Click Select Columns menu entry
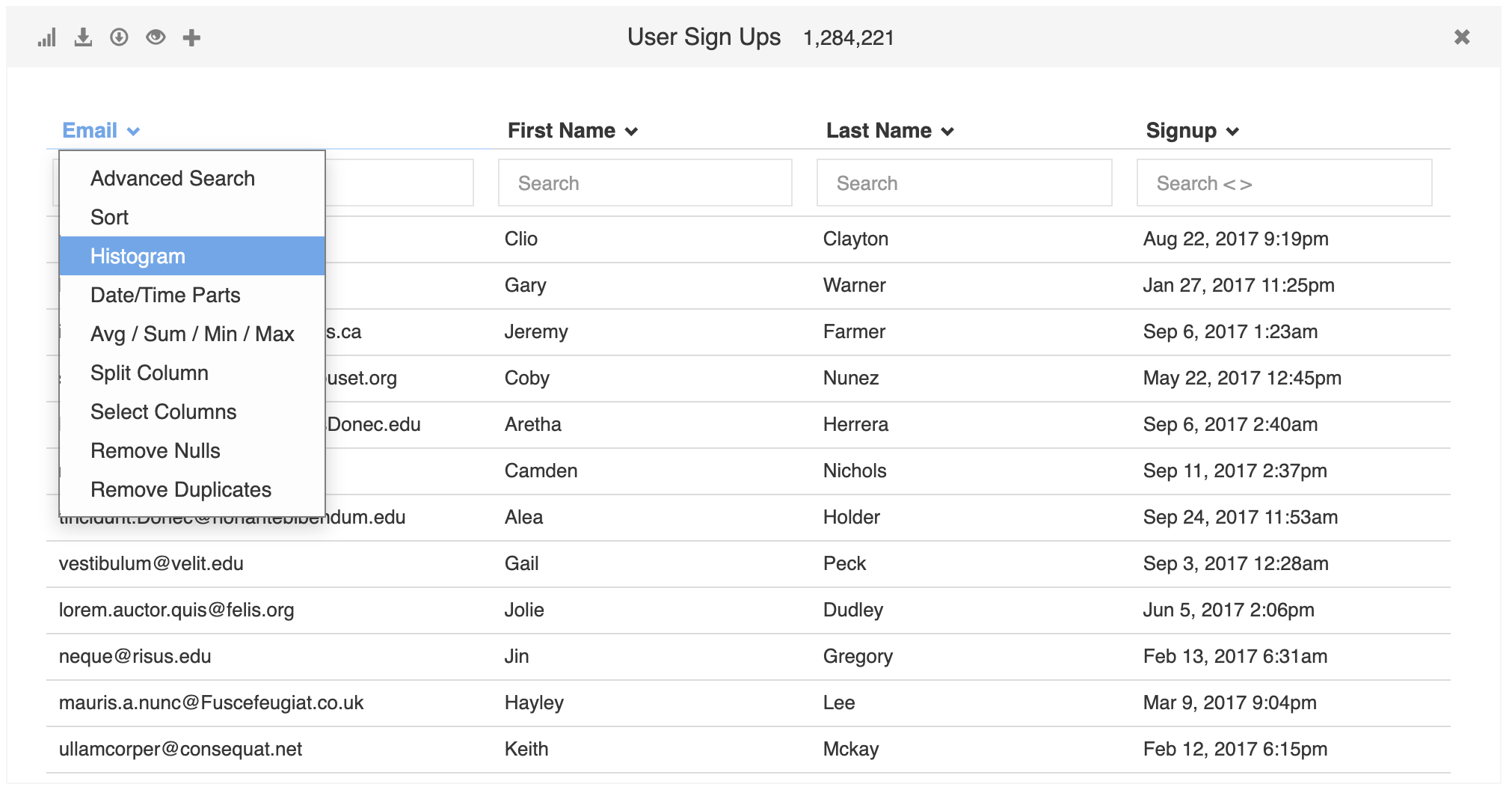The height and width of the screenshot is (787, 1512). point(192,411)
